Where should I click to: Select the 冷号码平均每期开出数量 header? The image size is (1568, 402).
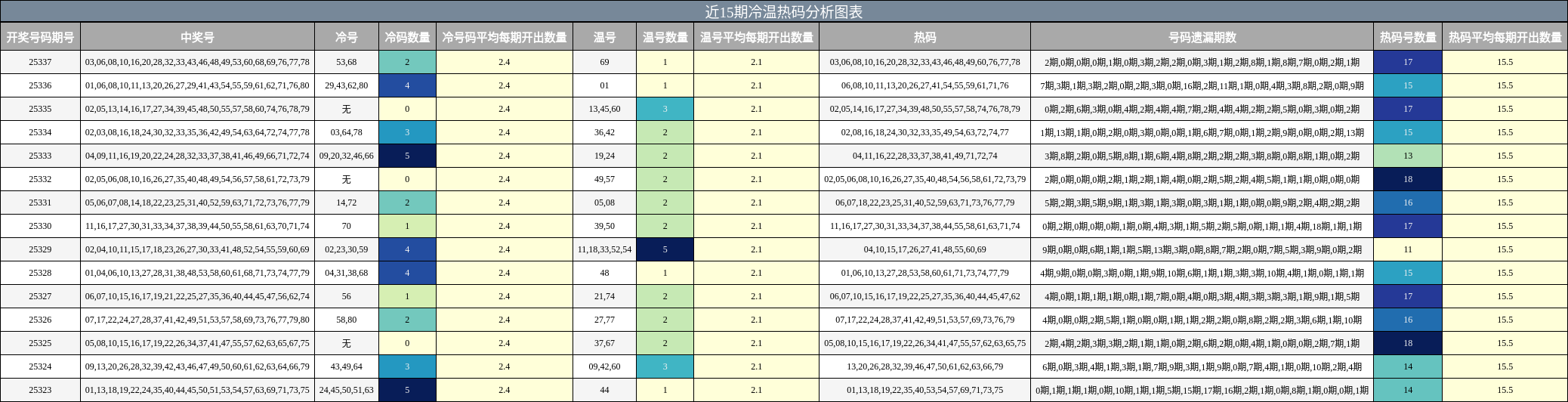click(x=504, y=37)
